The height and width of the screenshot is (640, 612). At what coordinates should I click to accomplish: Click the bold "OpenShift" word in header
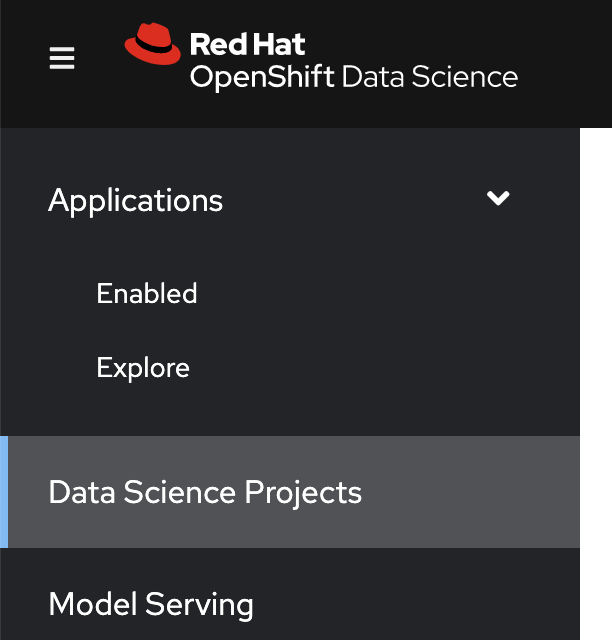[x=262, y=77]
